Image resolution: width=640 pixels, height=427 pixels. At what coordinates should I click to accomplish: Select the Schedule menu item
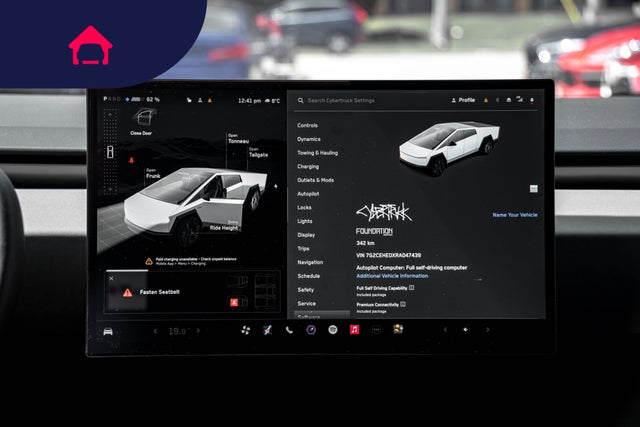pos(309,276)
